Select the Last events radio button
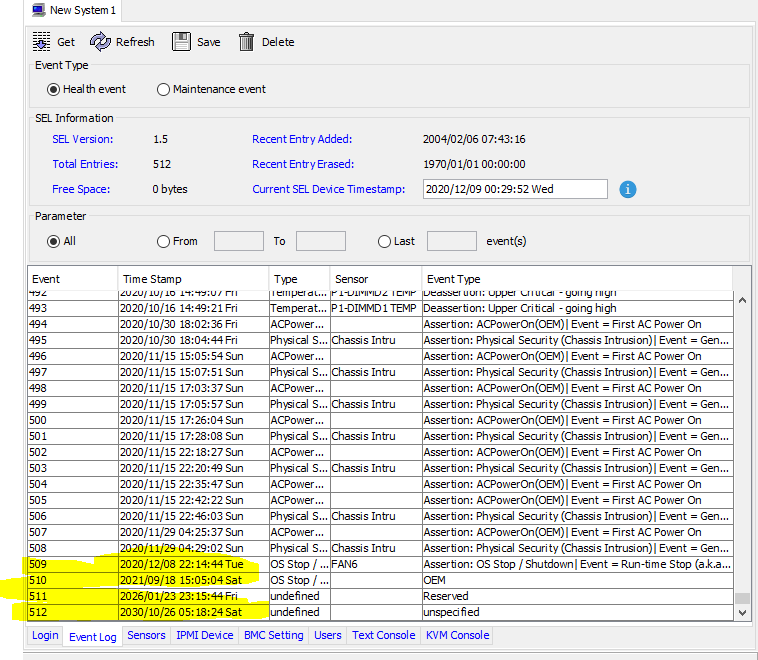 tap(384, 241)
